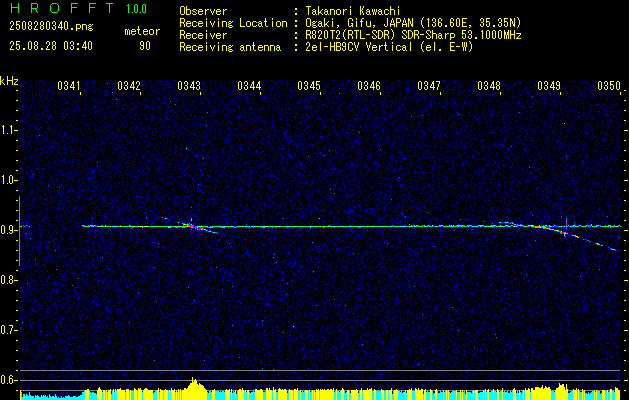Click the signal power peak near 0343

coord(195,383)
